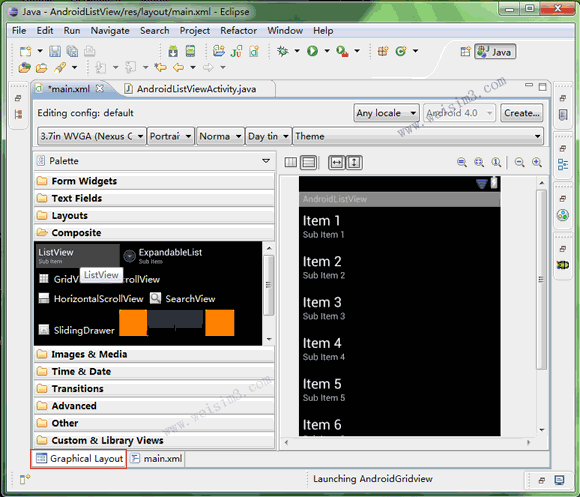Close the main.xml editor tab

click(x=100, y=88)
